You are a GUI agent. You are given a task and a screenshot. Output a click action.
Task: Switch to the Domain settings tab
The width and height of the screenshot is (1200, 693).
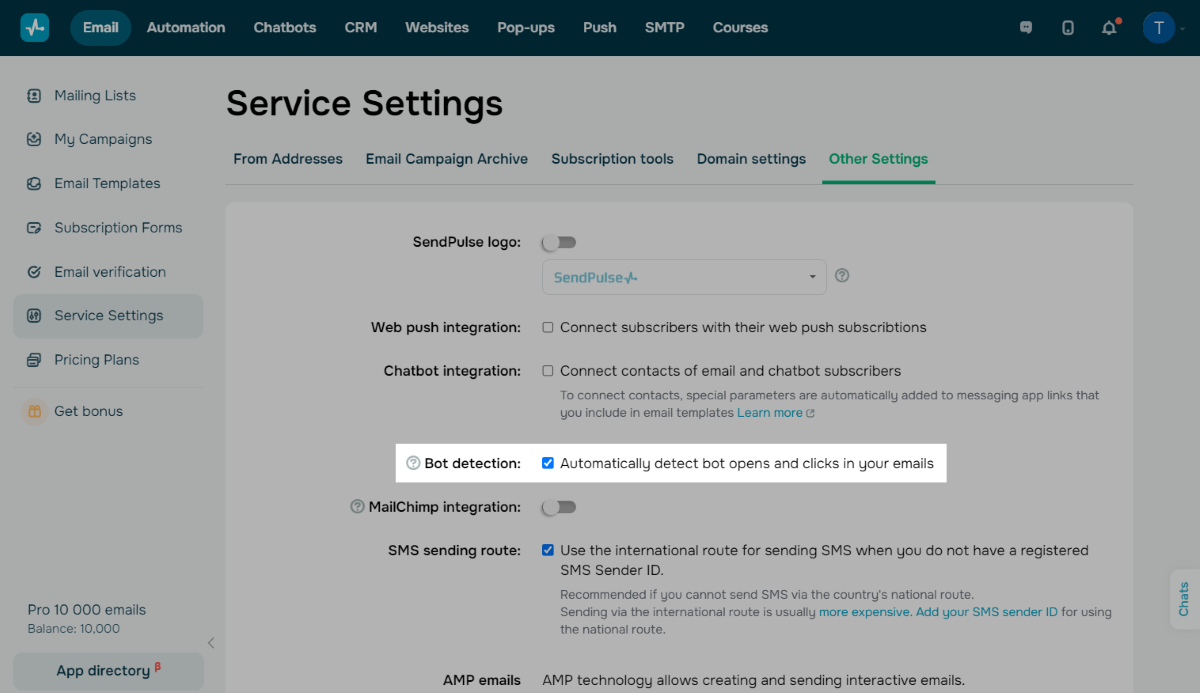click(751, 159)
